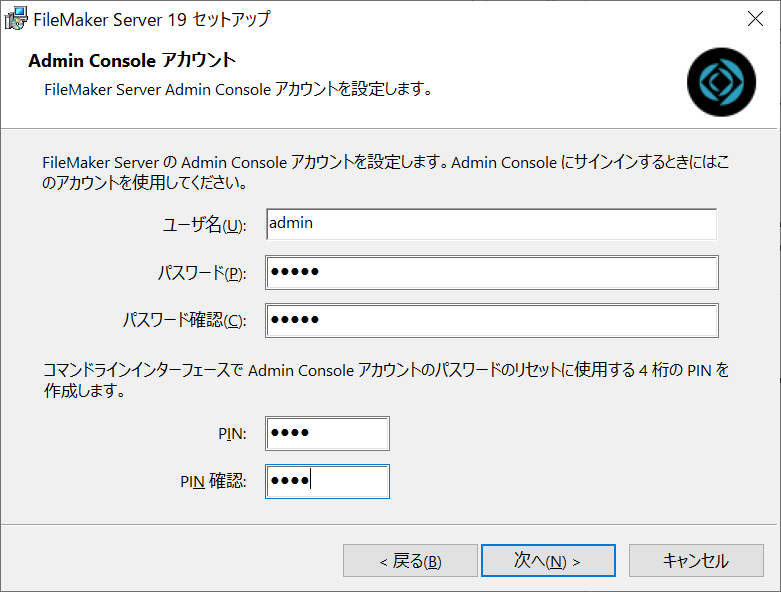Screen dimensions: 781x592
Task: Click the FileMaker Server 19 セットアップ title text
Action: coord(152,19)
